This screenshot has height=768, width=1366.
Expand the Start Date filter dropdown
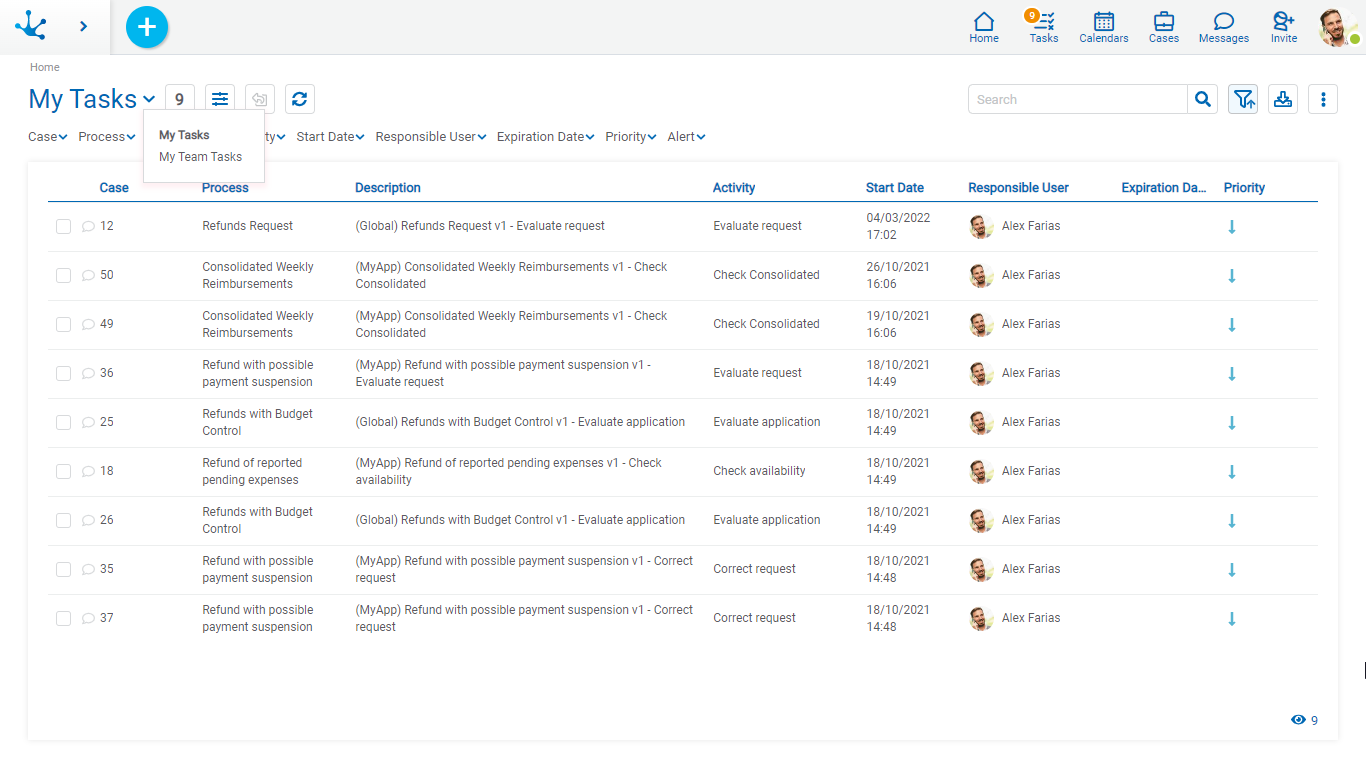pyautogui.click(x=330, y=137)
